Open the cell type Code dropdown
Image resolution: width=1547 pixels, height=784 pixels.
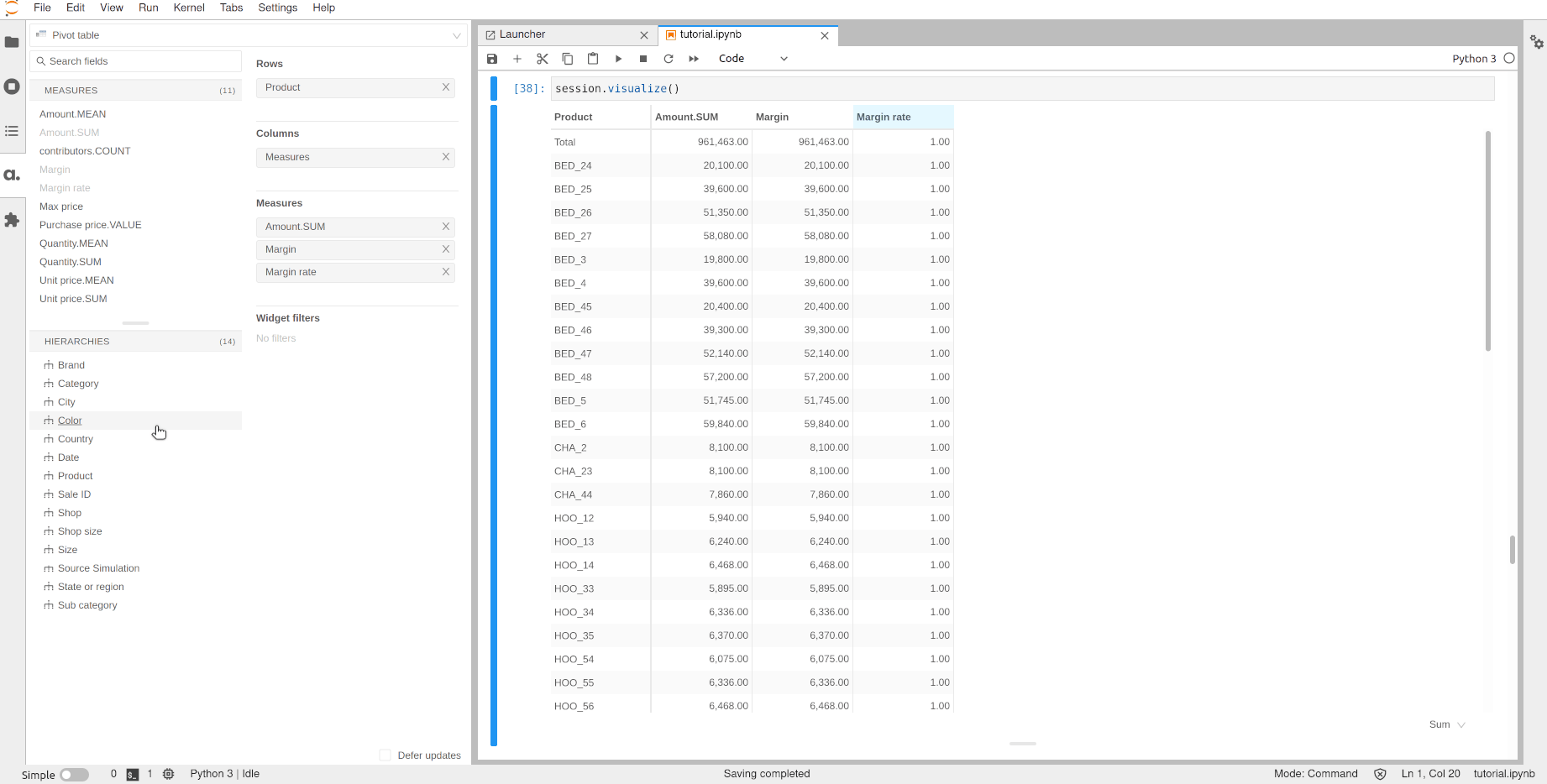(753, 59)
